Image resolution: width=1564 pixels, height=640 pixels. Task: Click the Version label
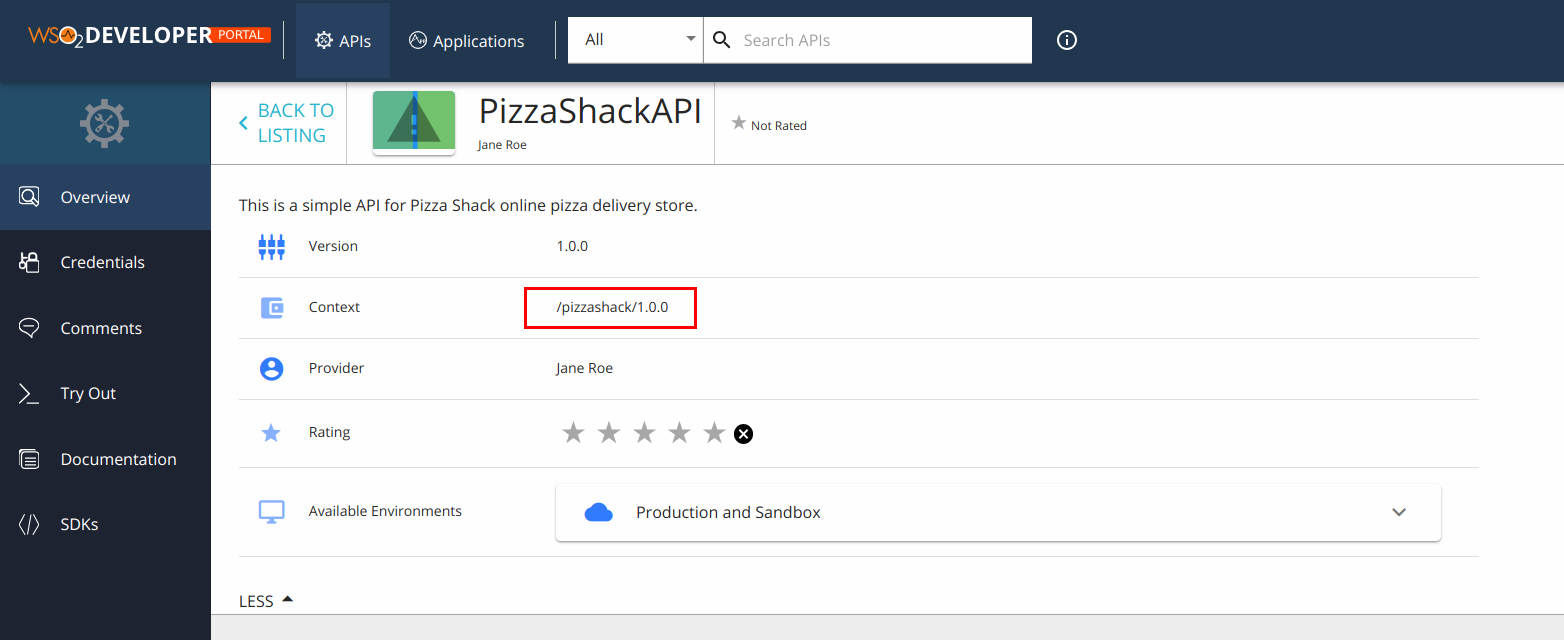coord(333,246)
